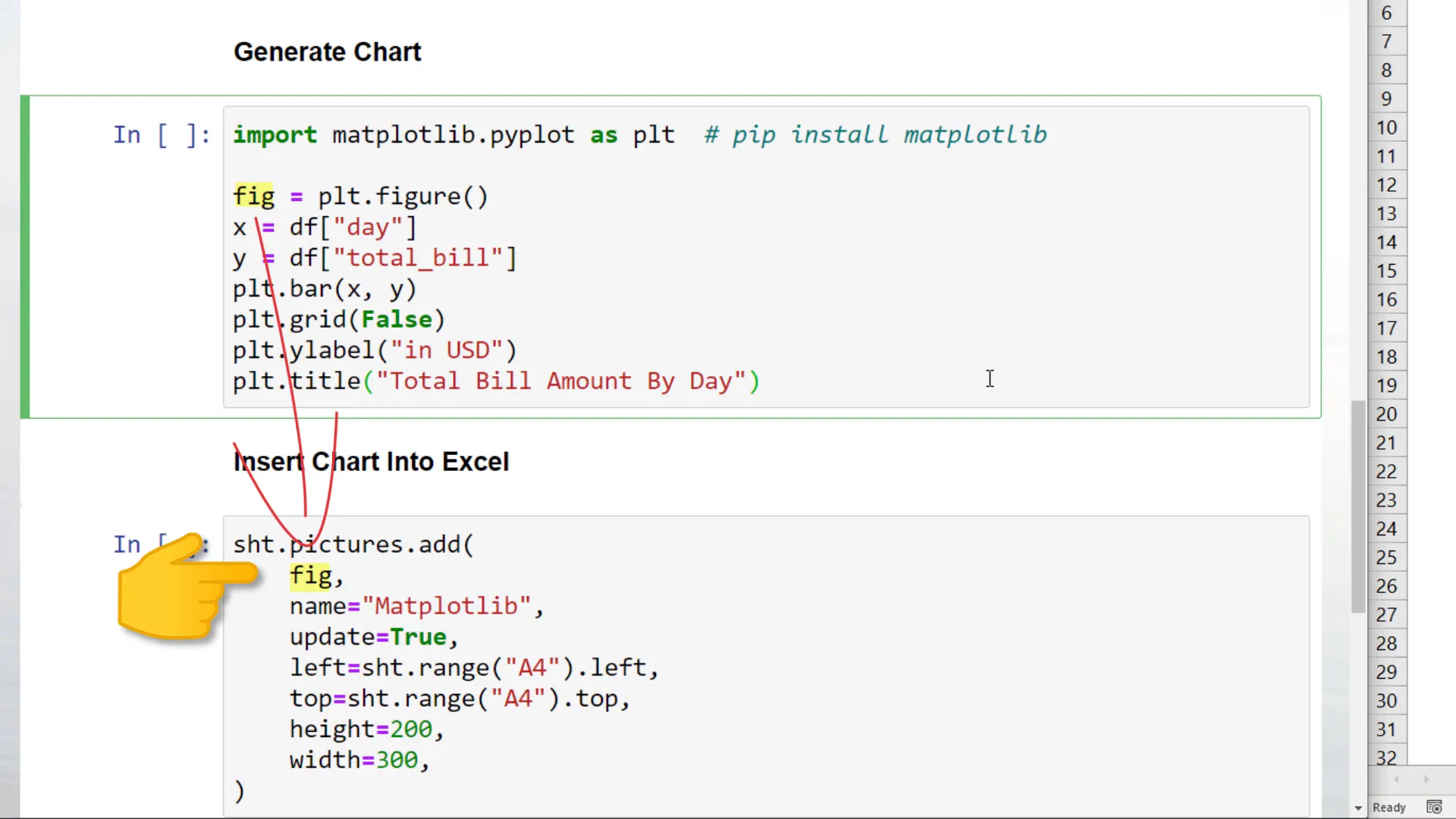Open the dropdown arrow at the bottom-left corner
The height and width of the screenshot is (819, 1456).
coord(1360,808)
